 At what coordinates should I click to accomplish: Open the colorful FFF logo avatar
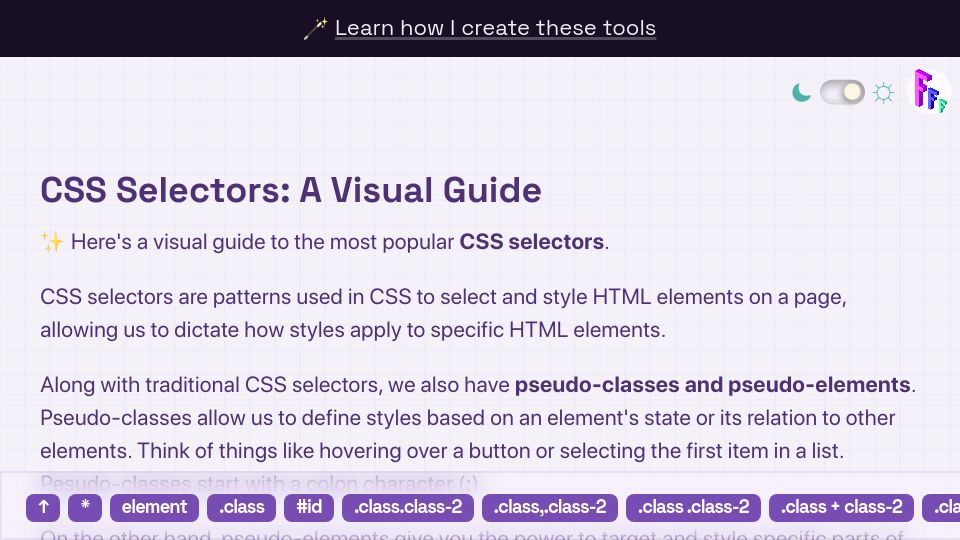tap(930, 91)
